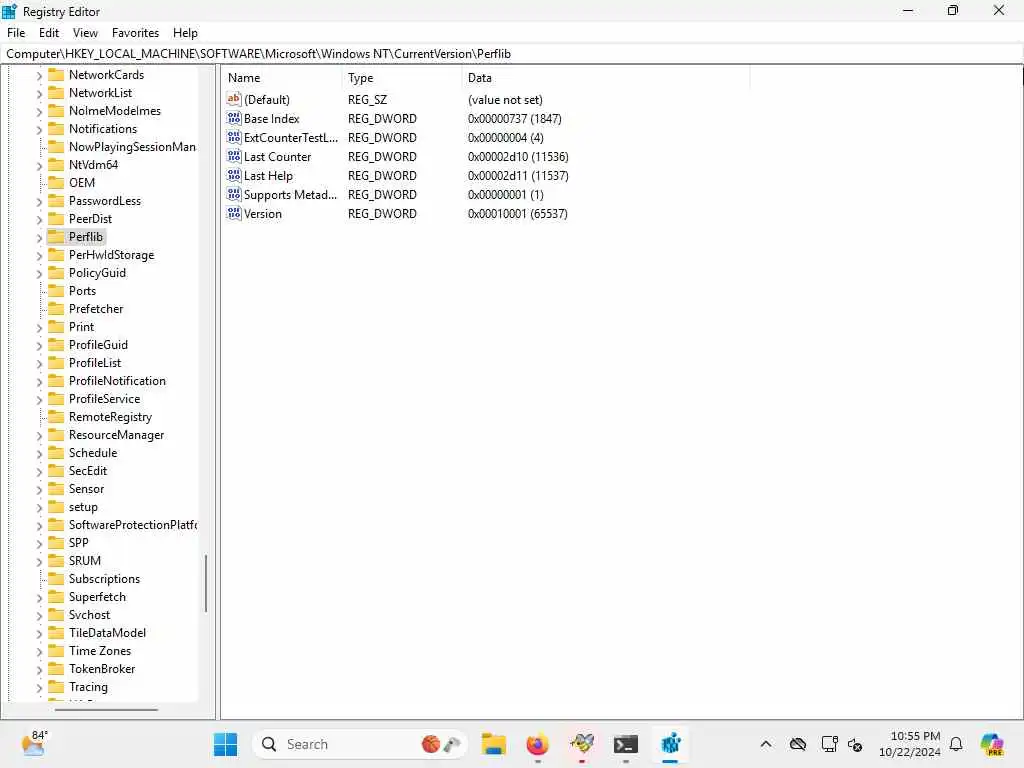The width and height of the screenshot is (1024, 768).
Task: Select the OEM folder icon
Action: coord(57,183)
